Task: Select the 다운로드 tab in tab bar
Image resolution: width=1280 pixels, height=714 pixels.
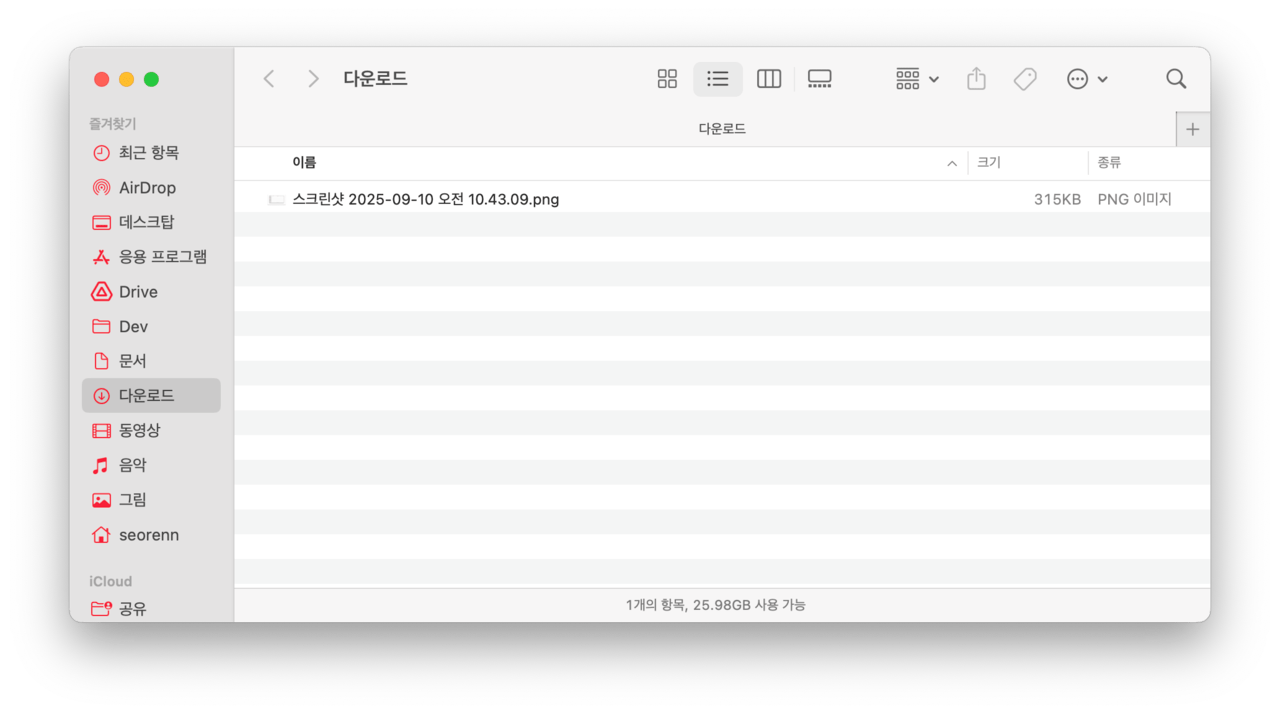Action: click(721, 129)
